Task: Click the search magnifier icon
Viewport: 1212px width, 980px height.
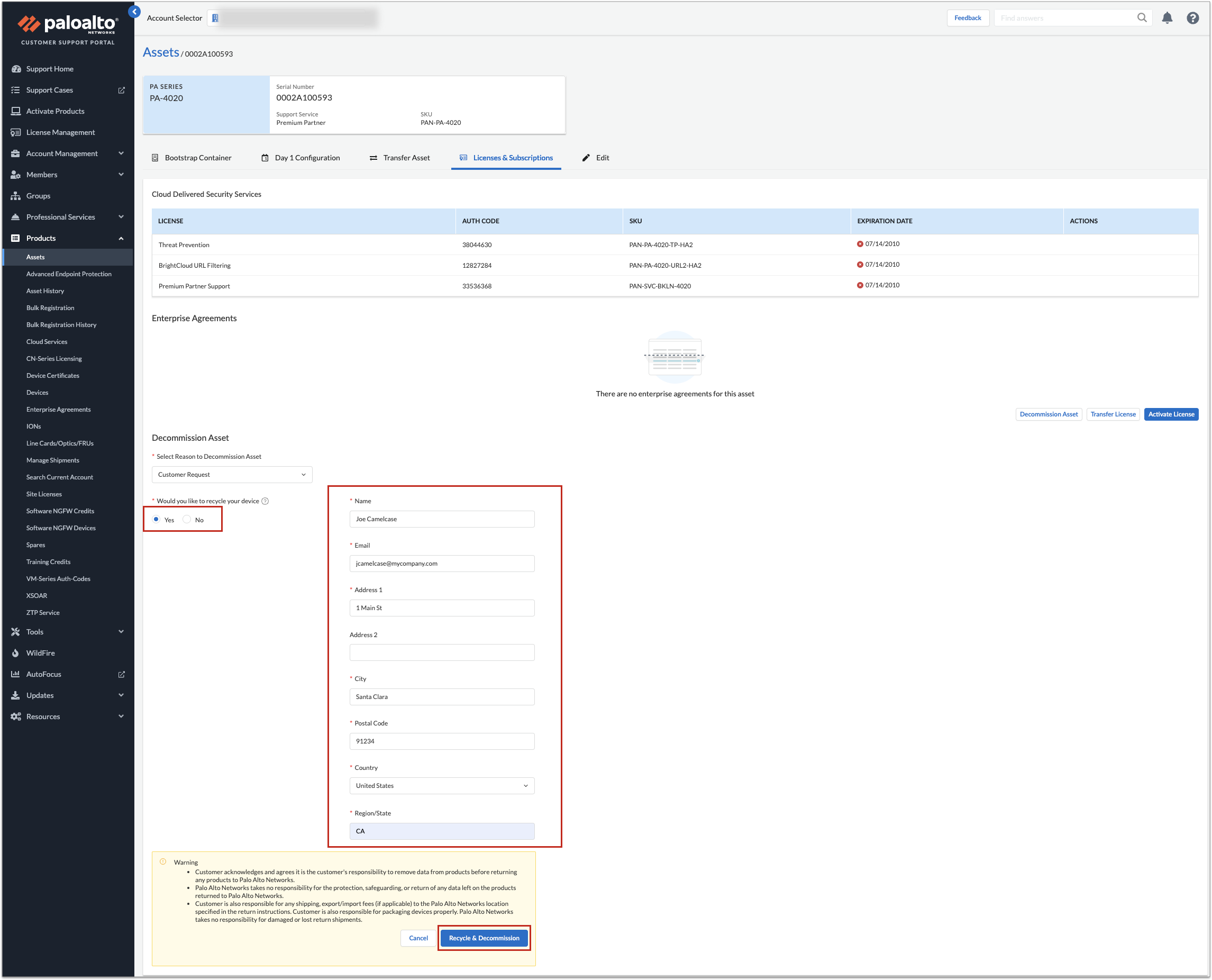Action: [1142, 18]
